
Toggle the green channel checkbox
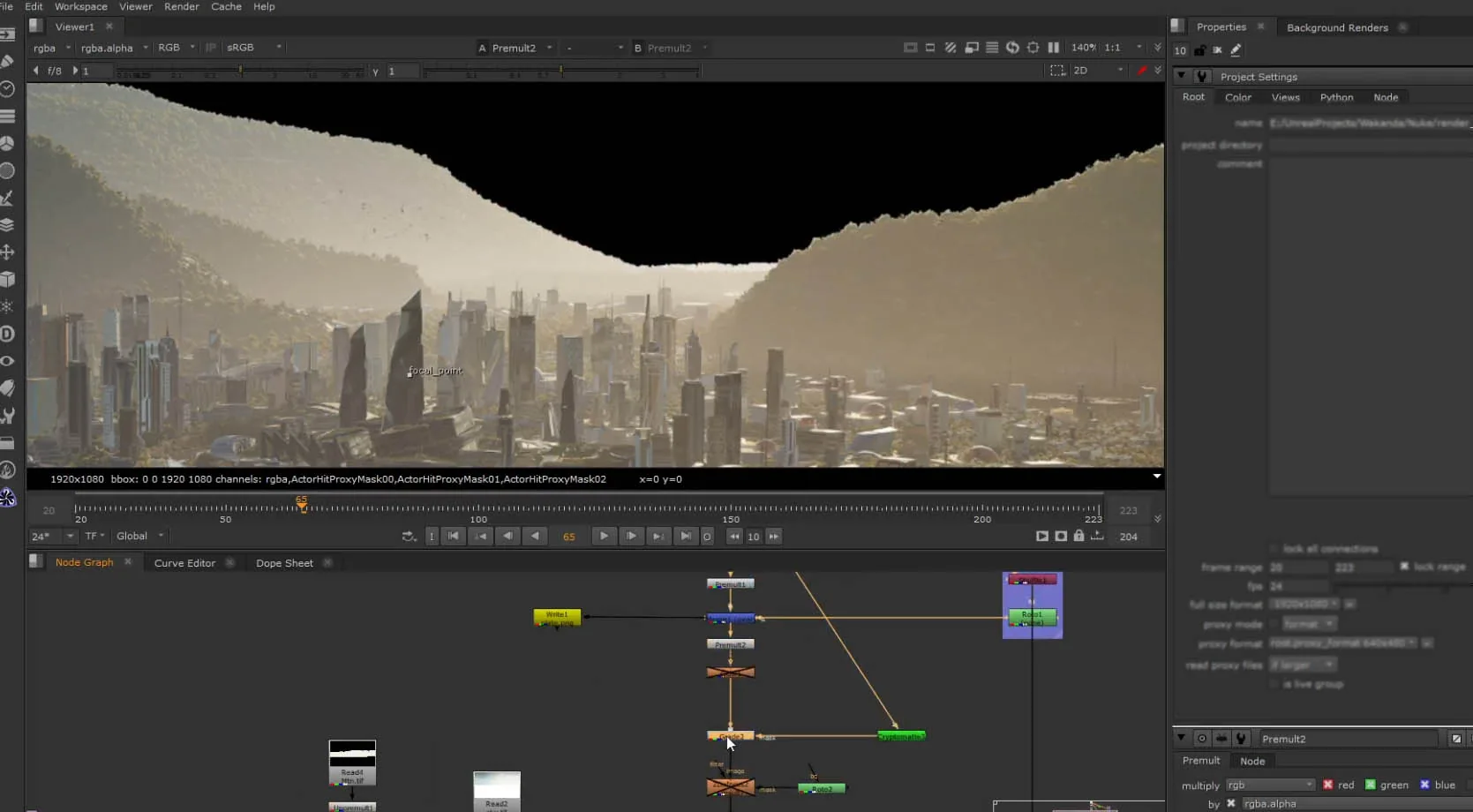(1370, 785)
